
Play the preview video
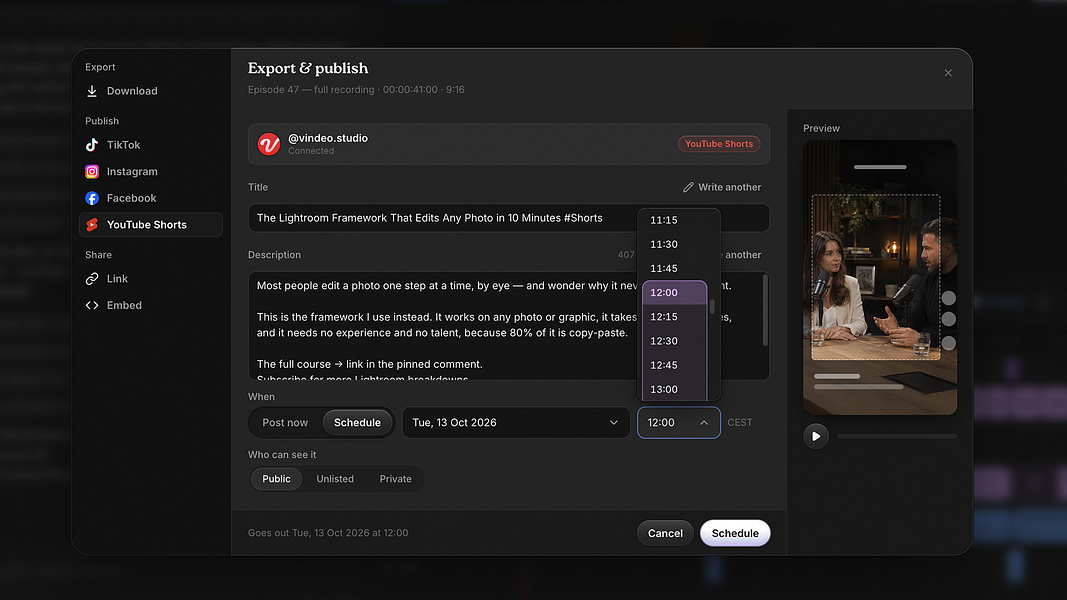(816, 436)
